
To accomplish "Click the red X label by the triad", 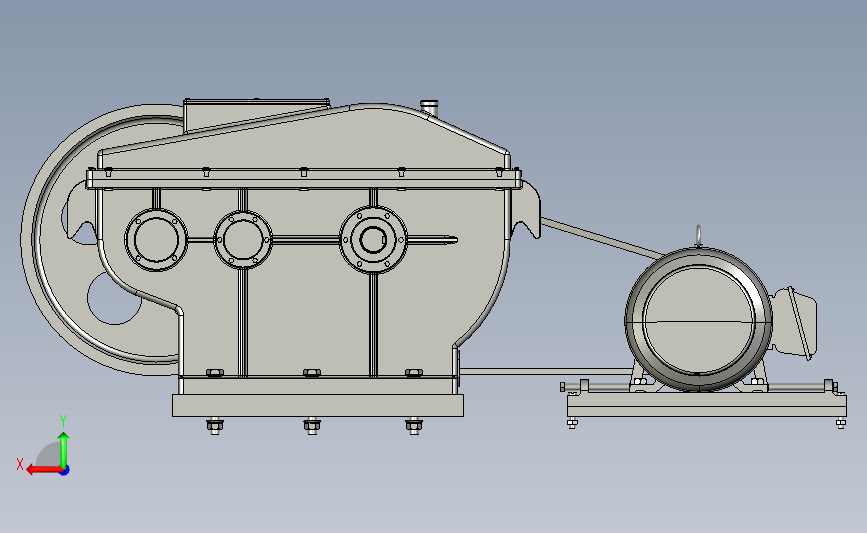I will [x=20, y=464].
